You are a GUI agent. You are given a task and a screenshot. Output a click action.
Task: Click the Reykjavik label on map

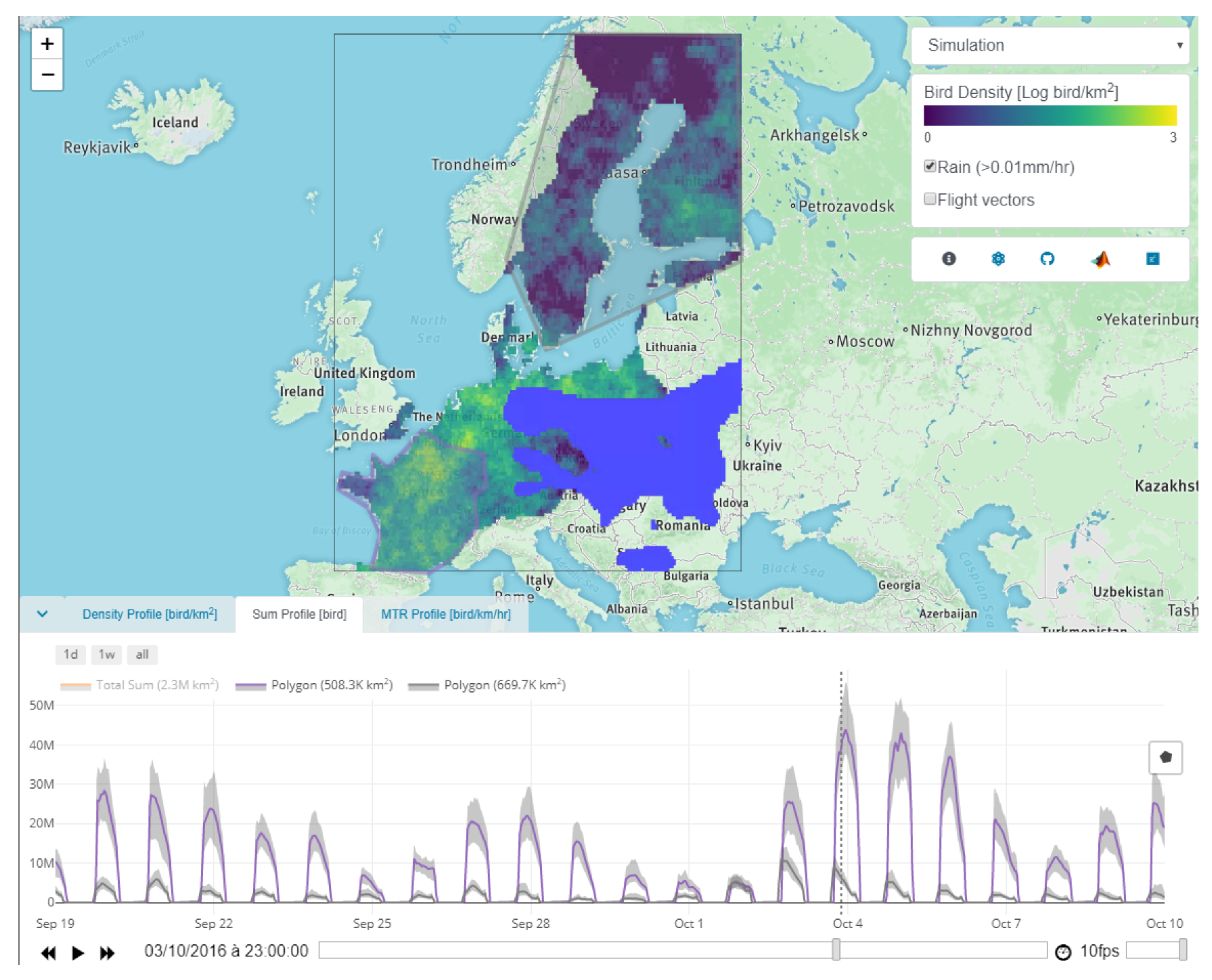coord(97,147)
